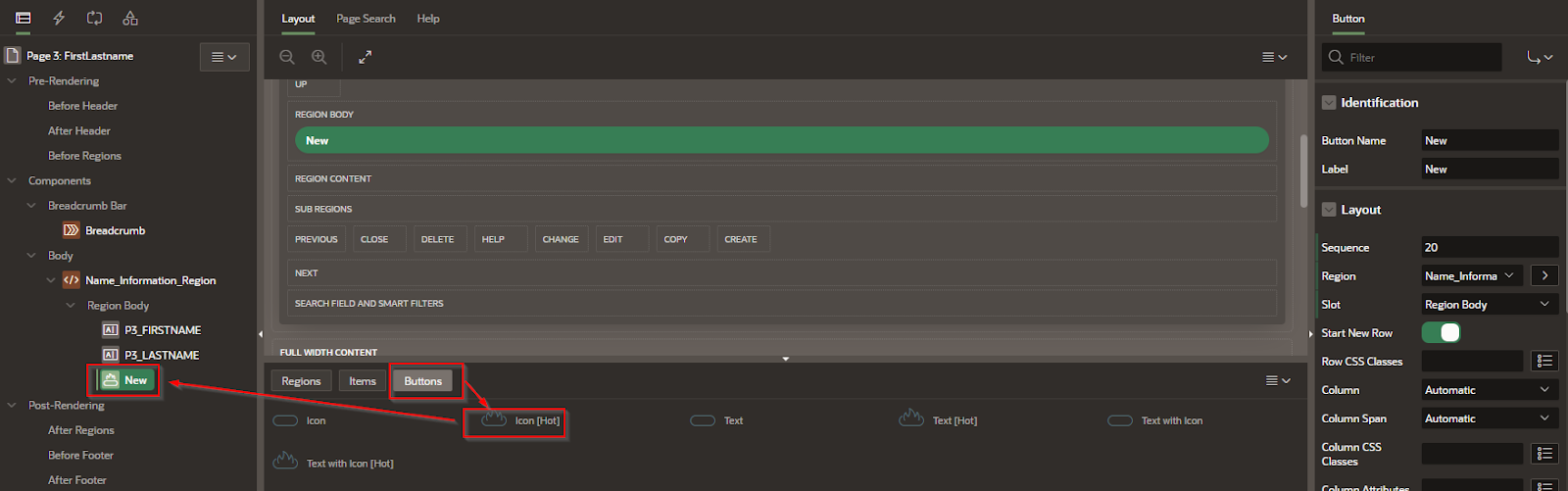The height and width of the screenshot is (491, 1568).
Task: Click the Breadcrumb region icon
Action: pyautogui.click(x=72, y=230)
